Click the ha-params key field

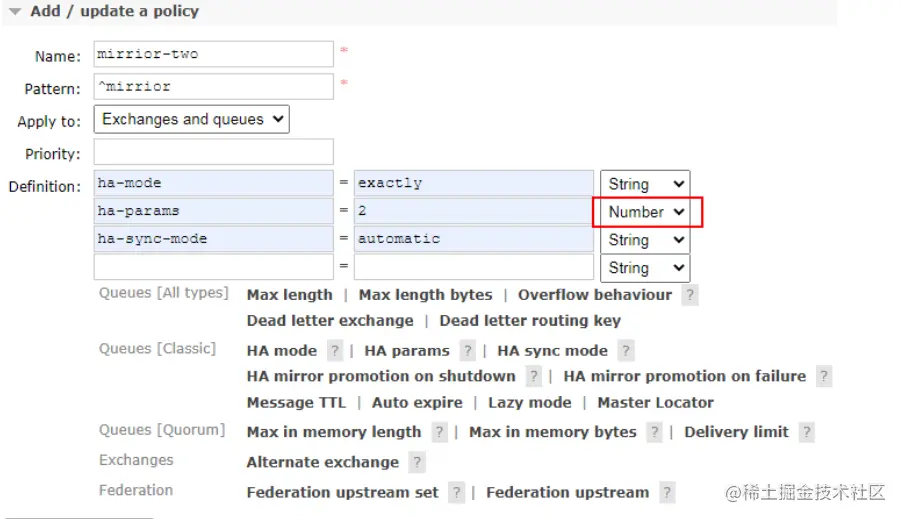[x=213, y=211]
